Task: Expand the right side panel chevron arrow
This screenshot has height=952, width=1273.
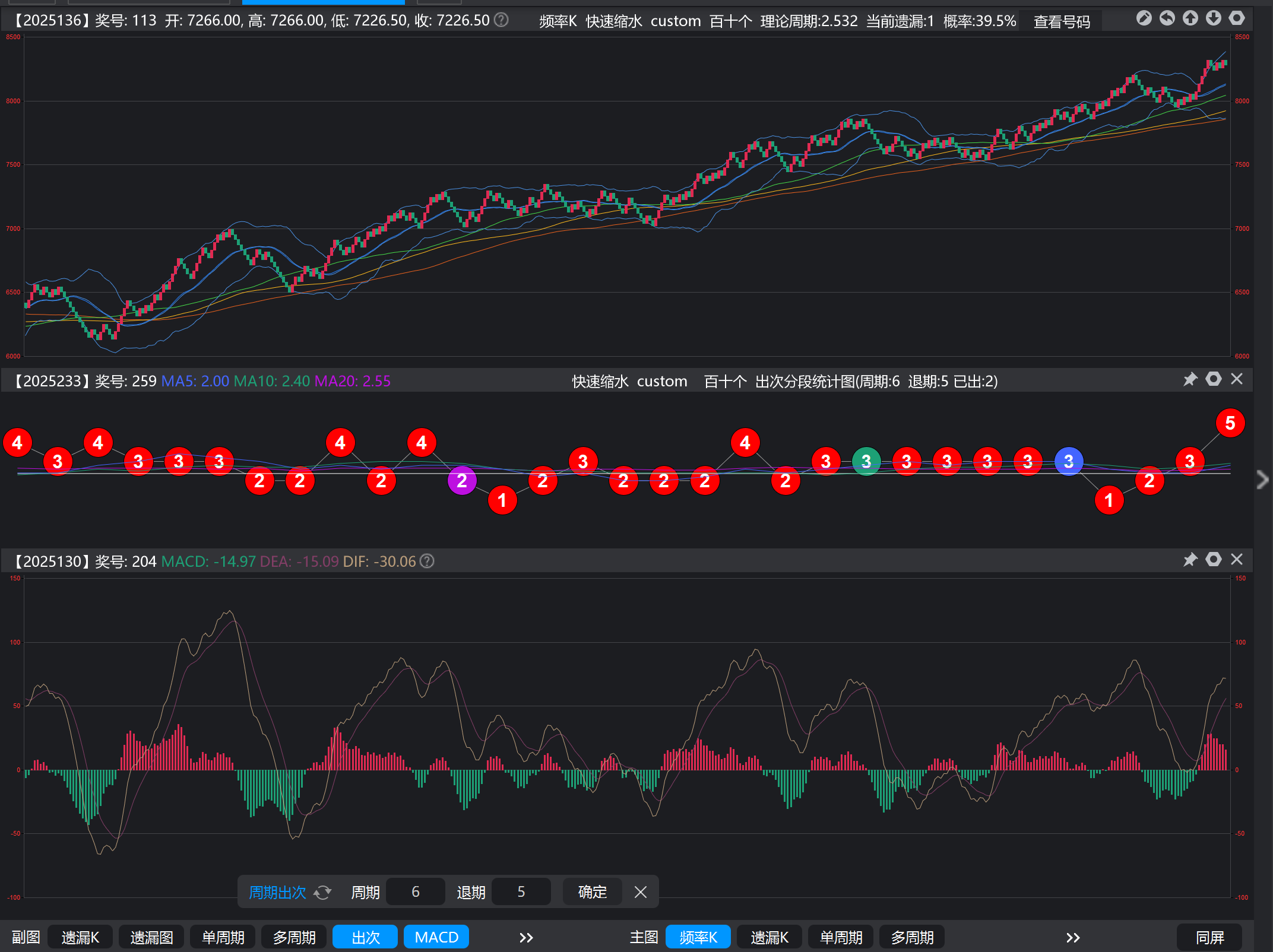Action: 1262,479
